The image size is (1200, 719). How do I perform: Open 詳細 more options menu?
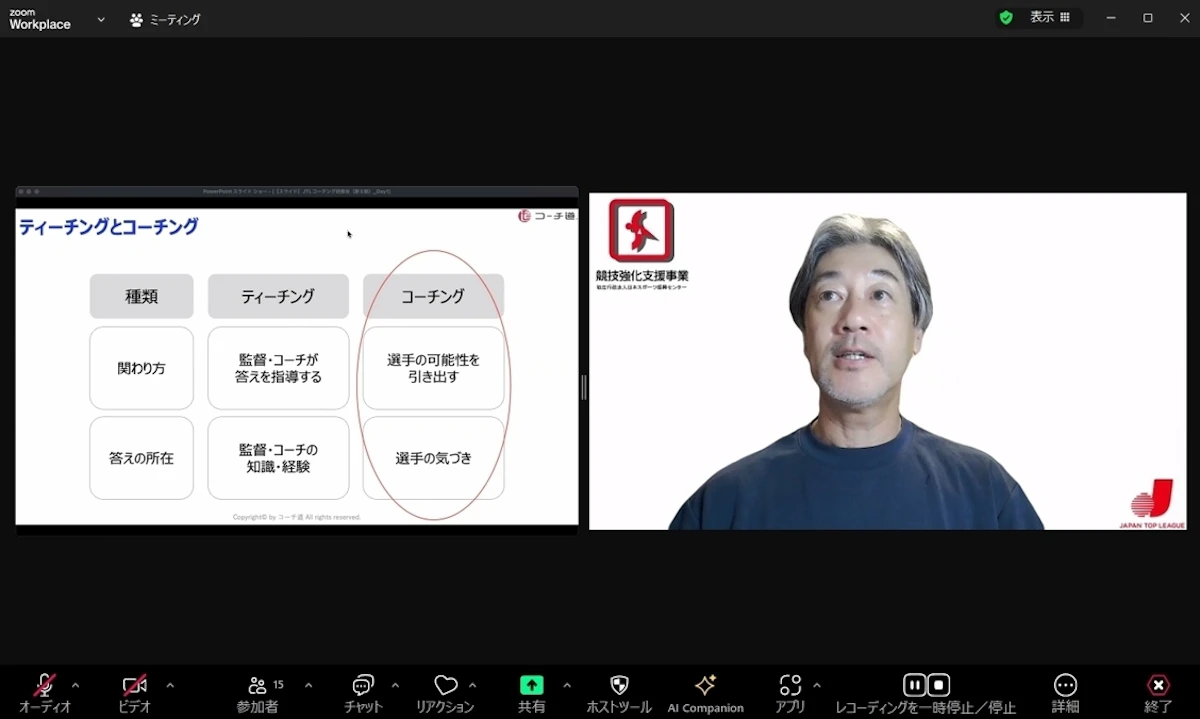1066,685
